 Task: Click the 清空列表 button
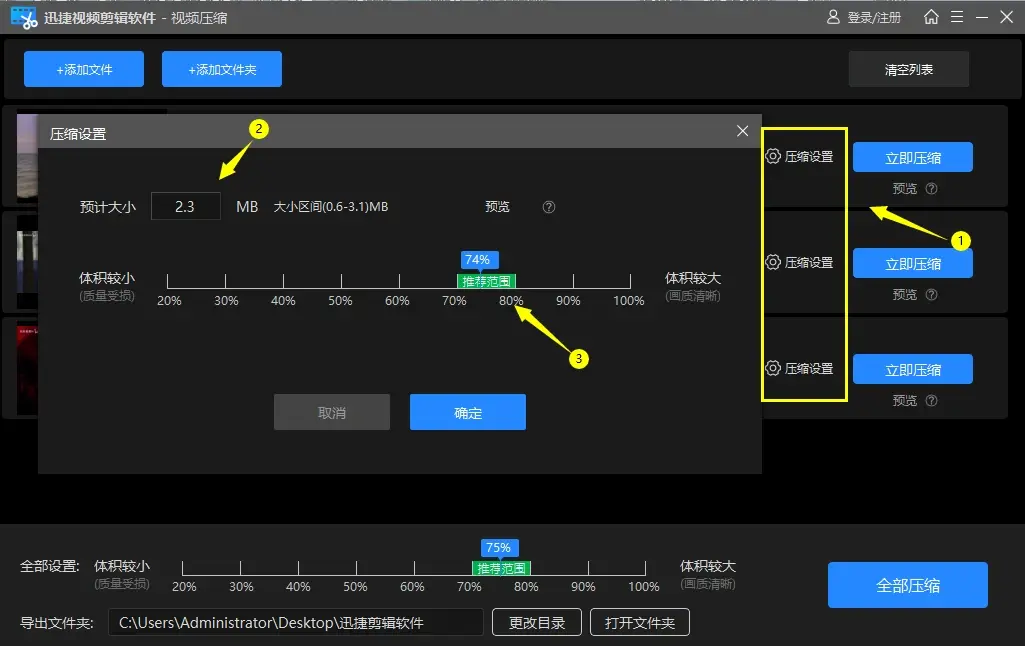tap(908, 70)
